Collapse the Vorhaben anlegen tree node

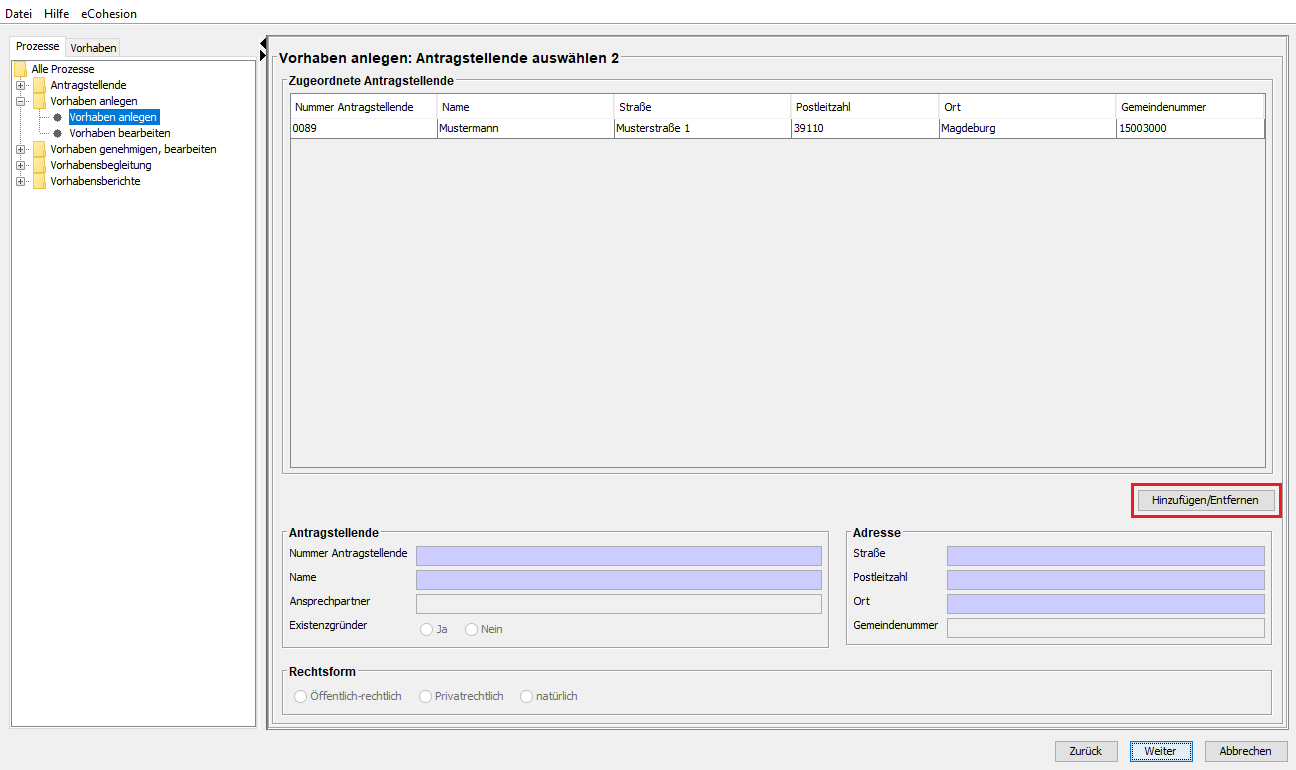pos(20,101)
